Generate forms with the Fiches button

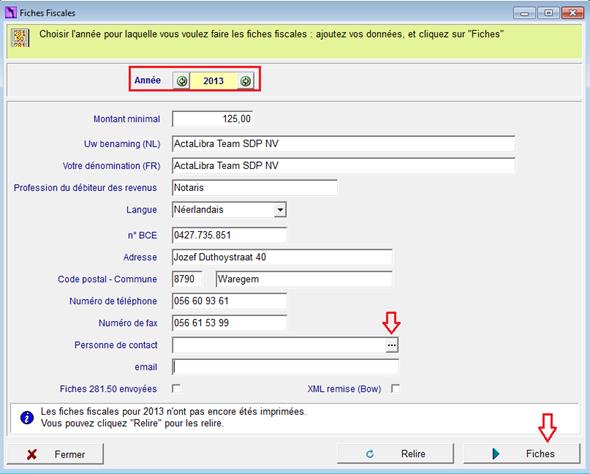[522, 454]
